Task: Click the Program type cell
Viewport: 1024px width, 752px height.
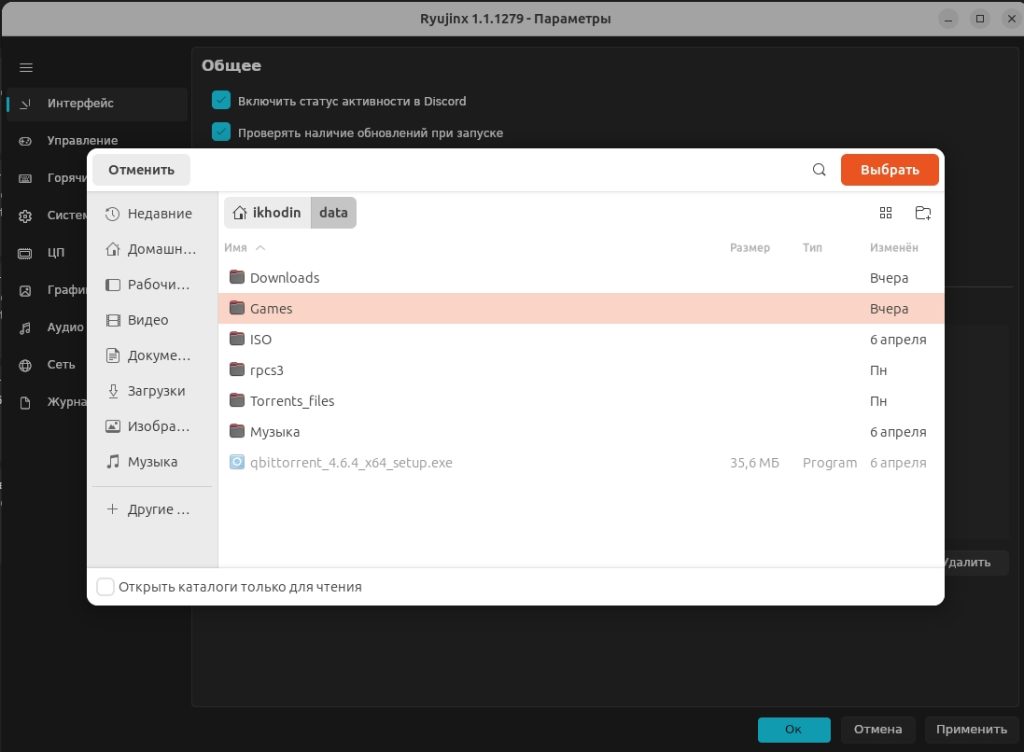Action: (829, 462)
